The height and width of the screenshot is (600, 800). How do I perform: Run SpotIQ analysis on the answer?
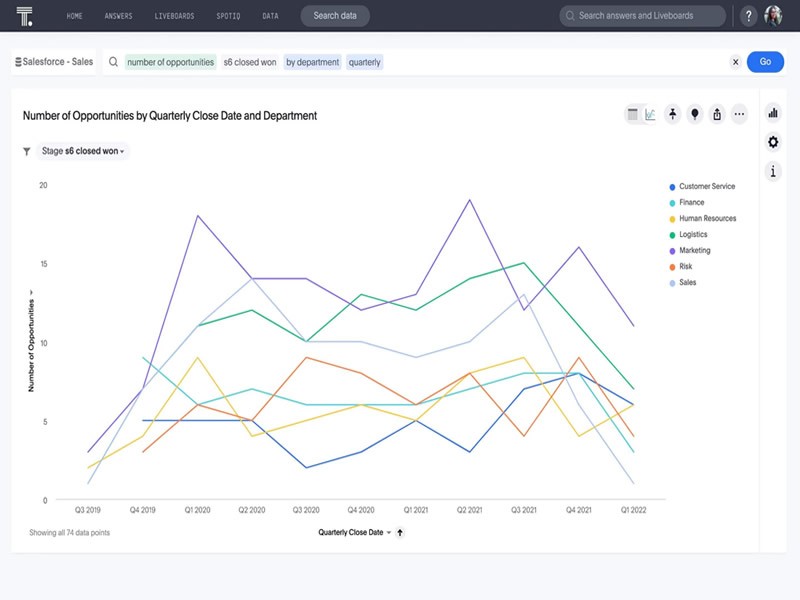point(695,113)
